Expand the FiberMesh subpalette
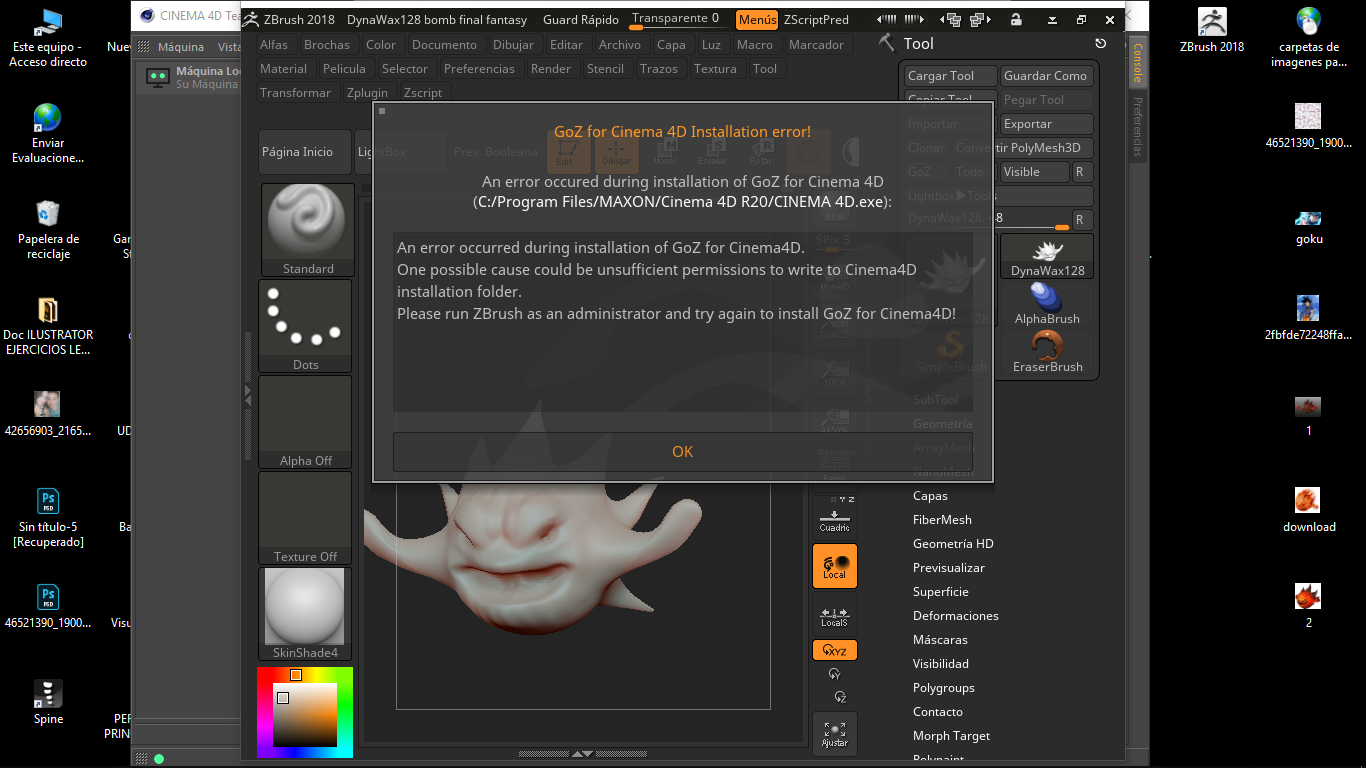Viewport: 1366px width, 768px height. tap(942, 520)
